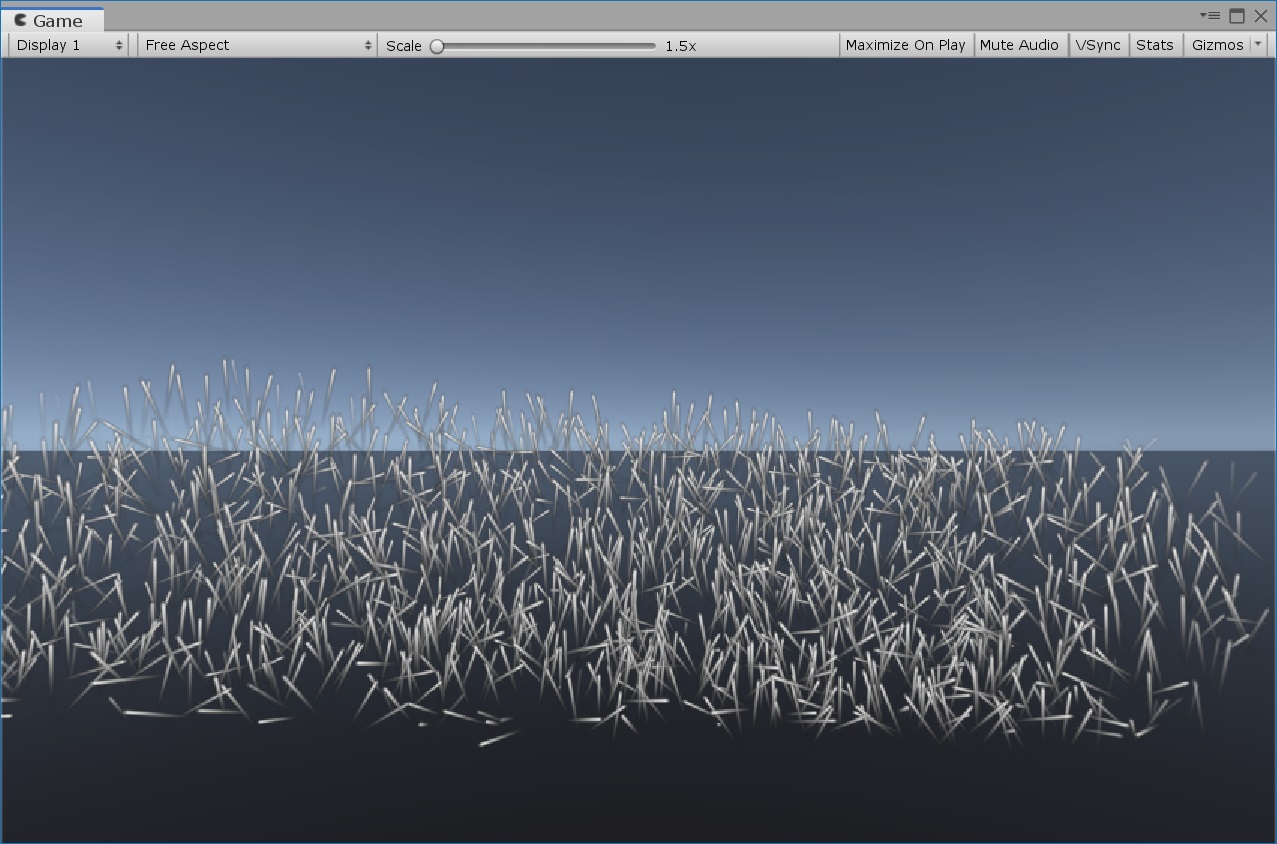
Task: Toggle Mute Audio
Action: pyautogui.click(x=1019, y=45)
